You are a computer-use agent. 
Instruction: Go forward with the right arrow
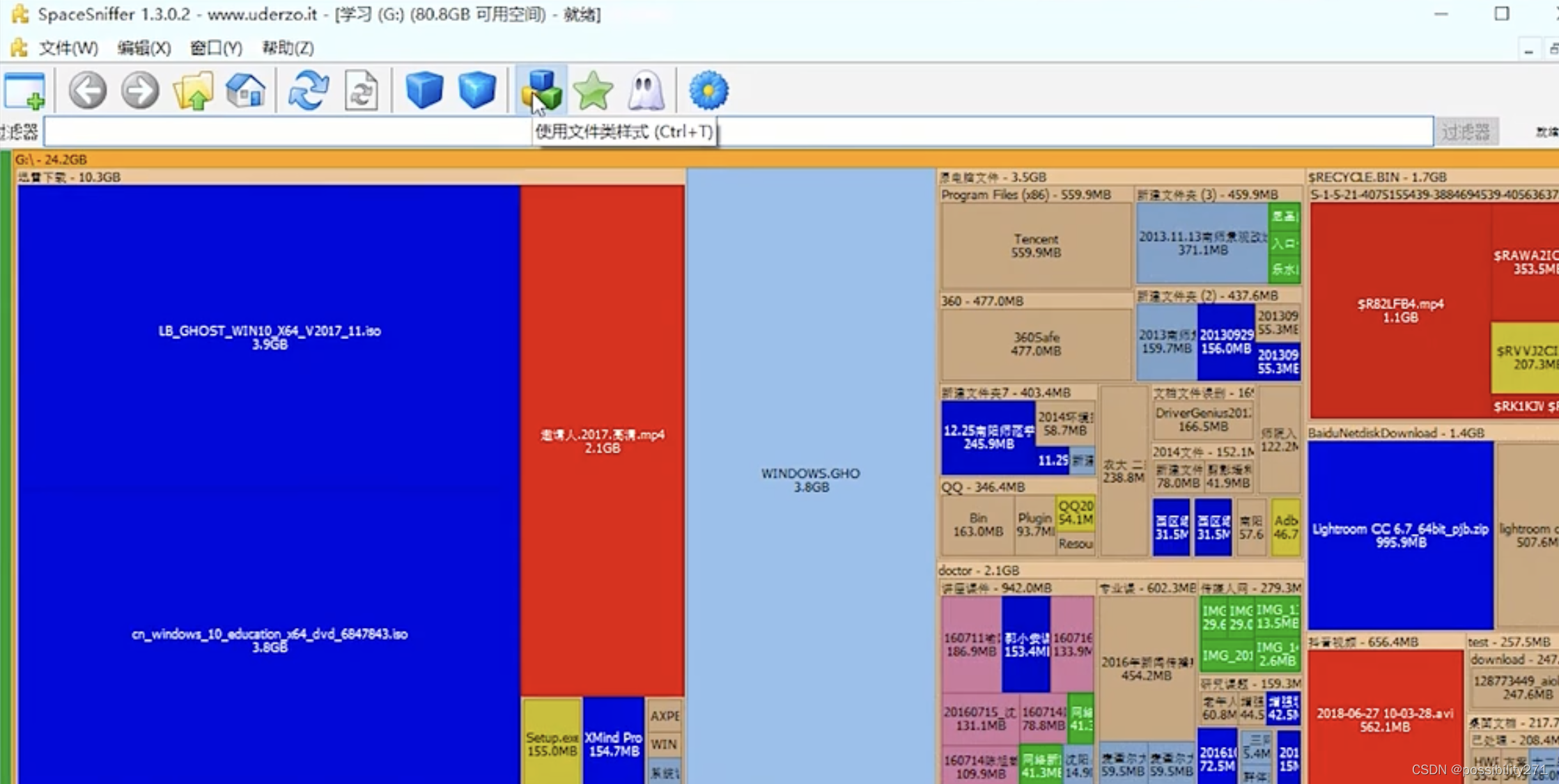(x=140, y=91)
